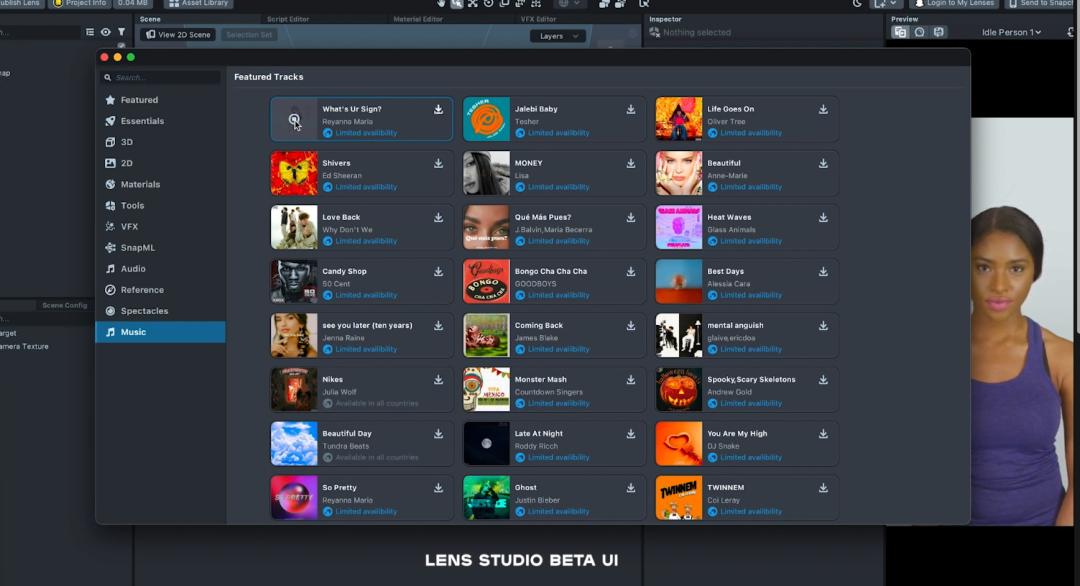Click View 2D Scene button

pos(178,34)
